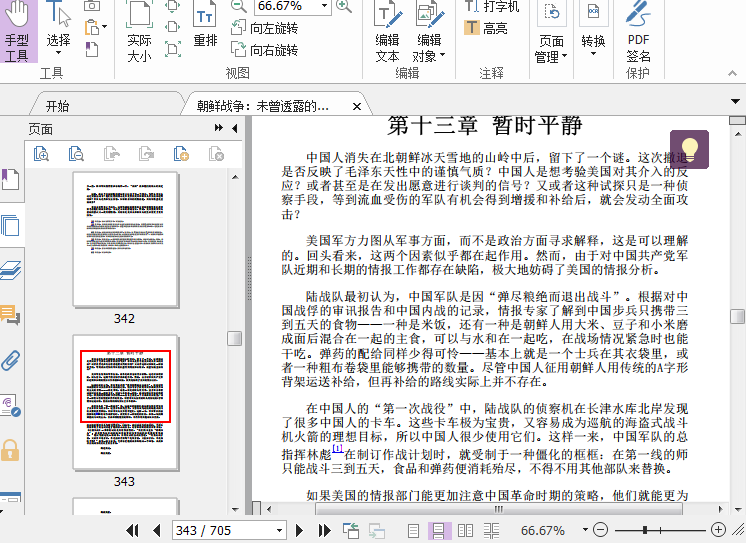This screenshot has width=746, height=543.
Task: Open the status bar zoom dropdown
Action: [x=585, y=529]
